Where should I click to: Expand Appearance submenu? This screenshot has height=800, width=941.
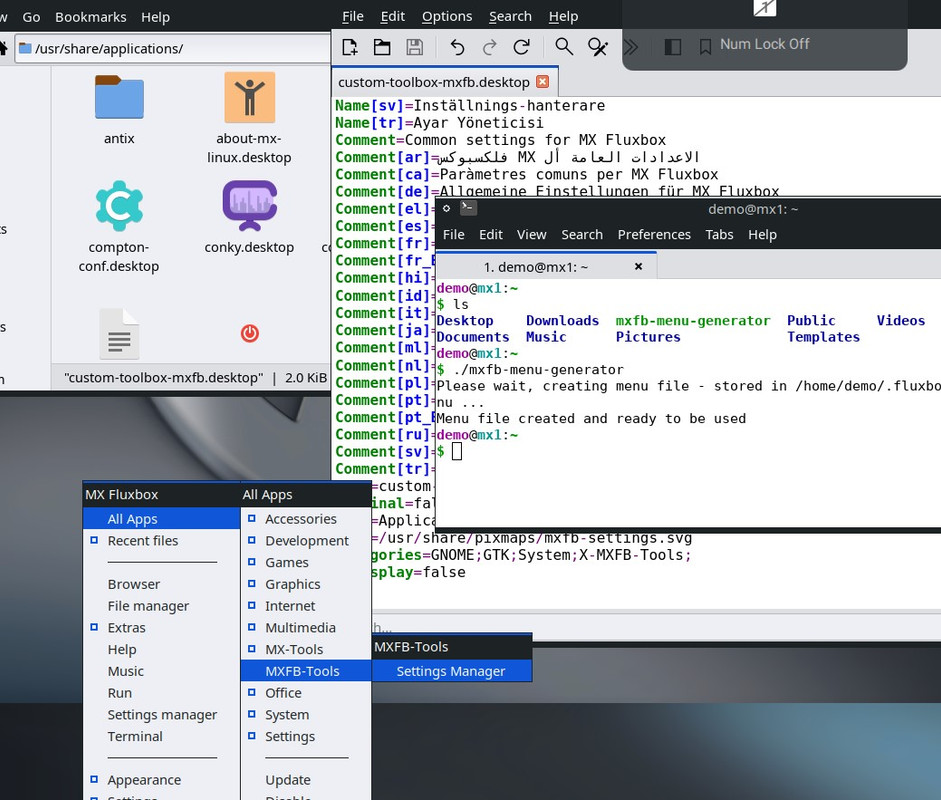161,780
